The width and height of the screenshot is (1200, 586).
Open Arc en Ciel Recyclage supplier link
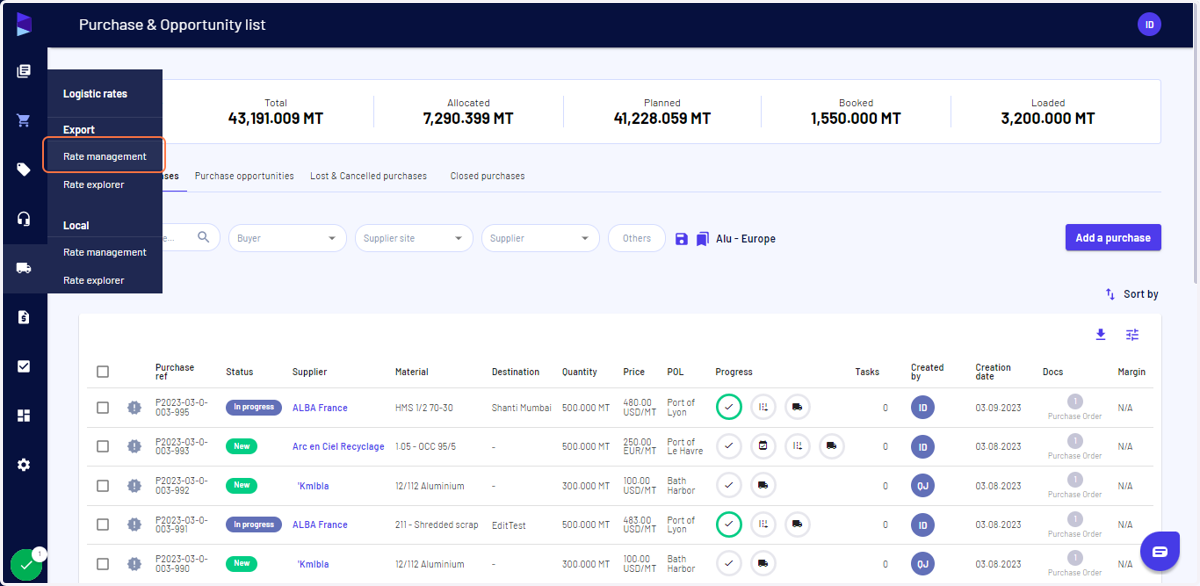pyautogui.click(x=338, y=447)
